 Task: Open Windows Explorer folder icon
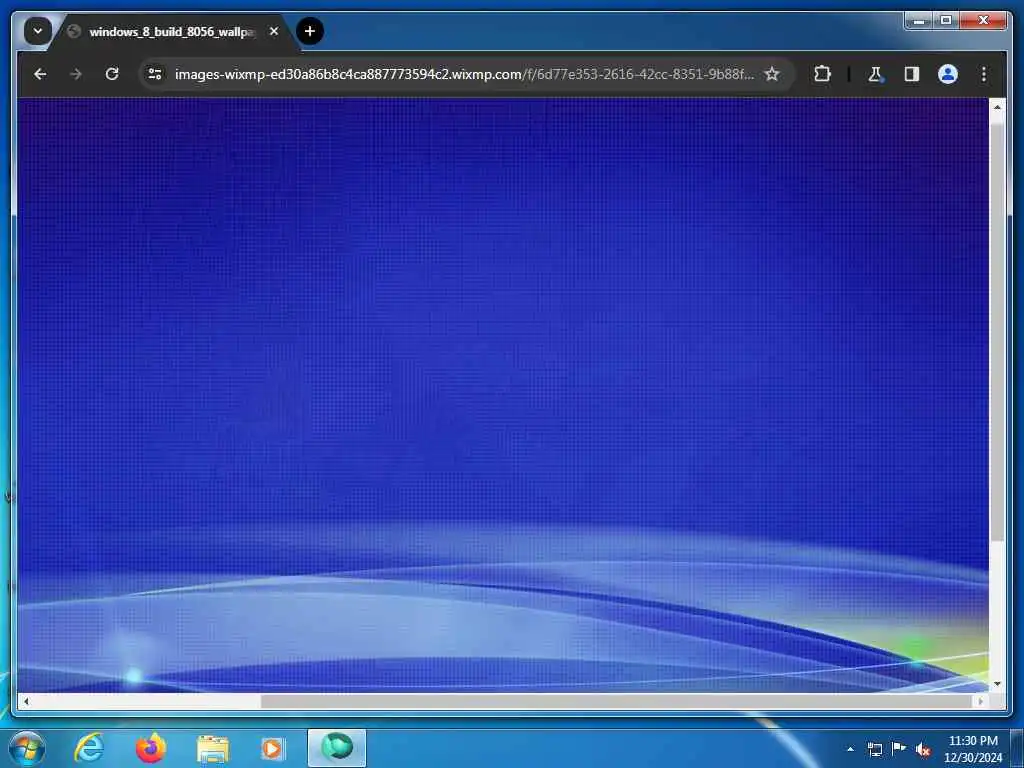pyautogui.click(x=213, y=749)
